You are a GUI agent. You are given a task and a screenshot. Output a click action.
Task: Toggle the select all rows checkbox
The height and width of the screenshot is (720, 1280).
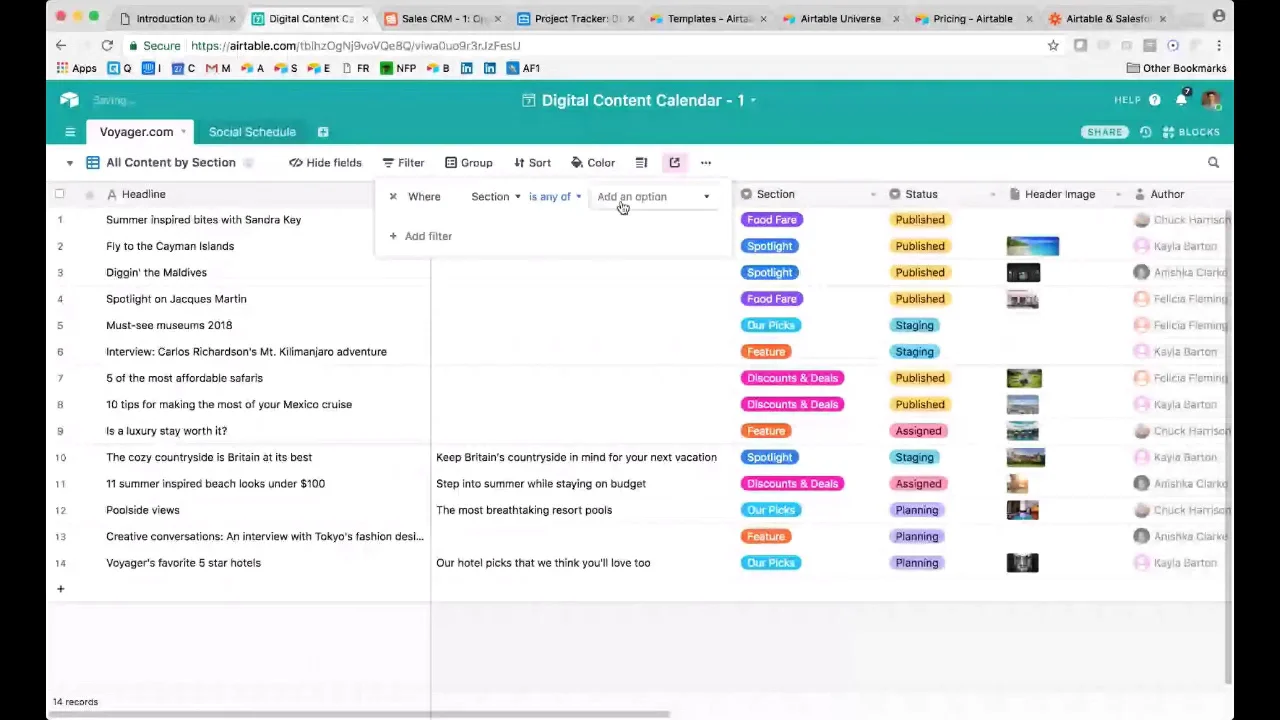[x=60, y=194]
